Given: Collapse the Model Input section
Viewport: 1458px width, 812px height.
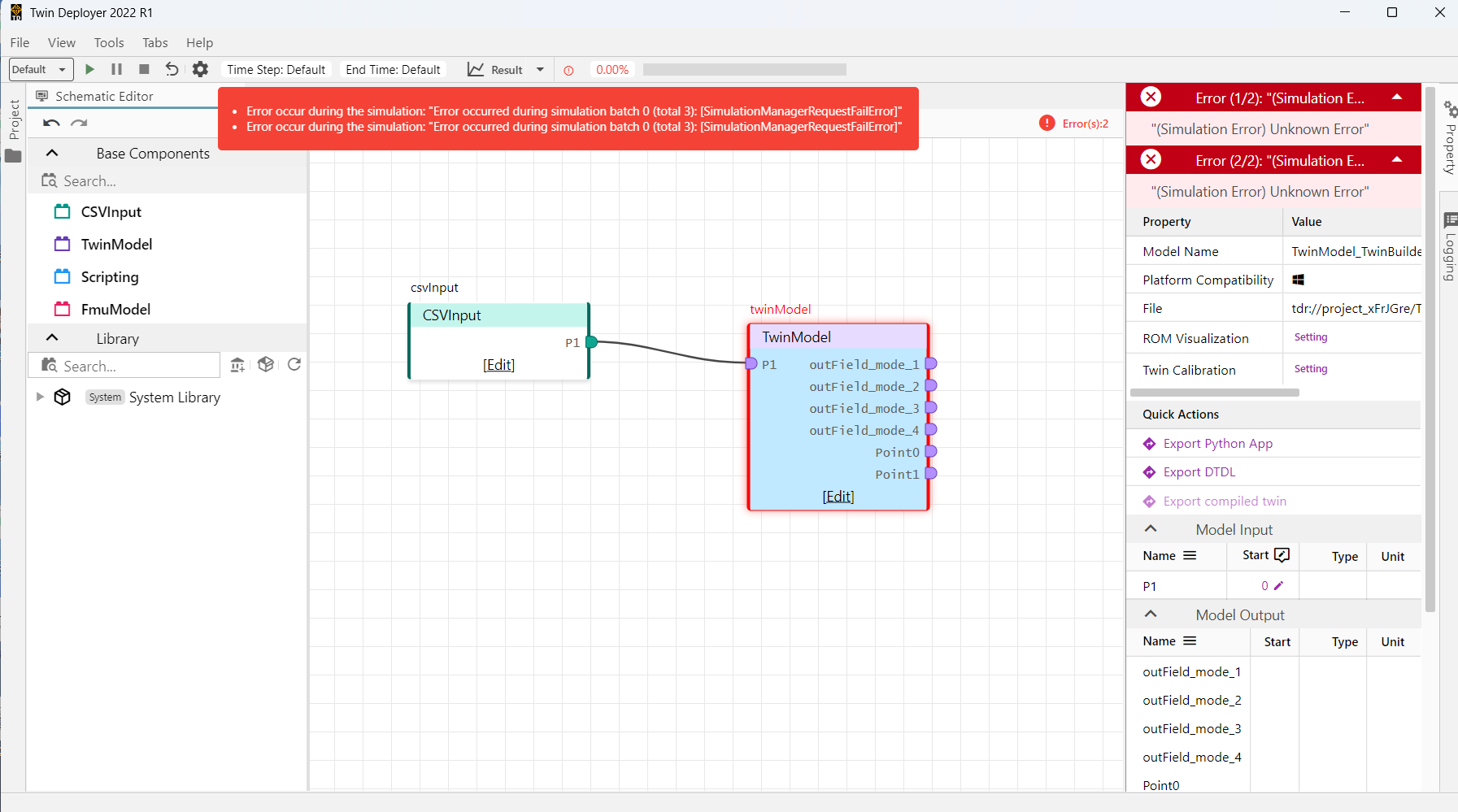Looking at the screenshot, I should (1151, 528).
